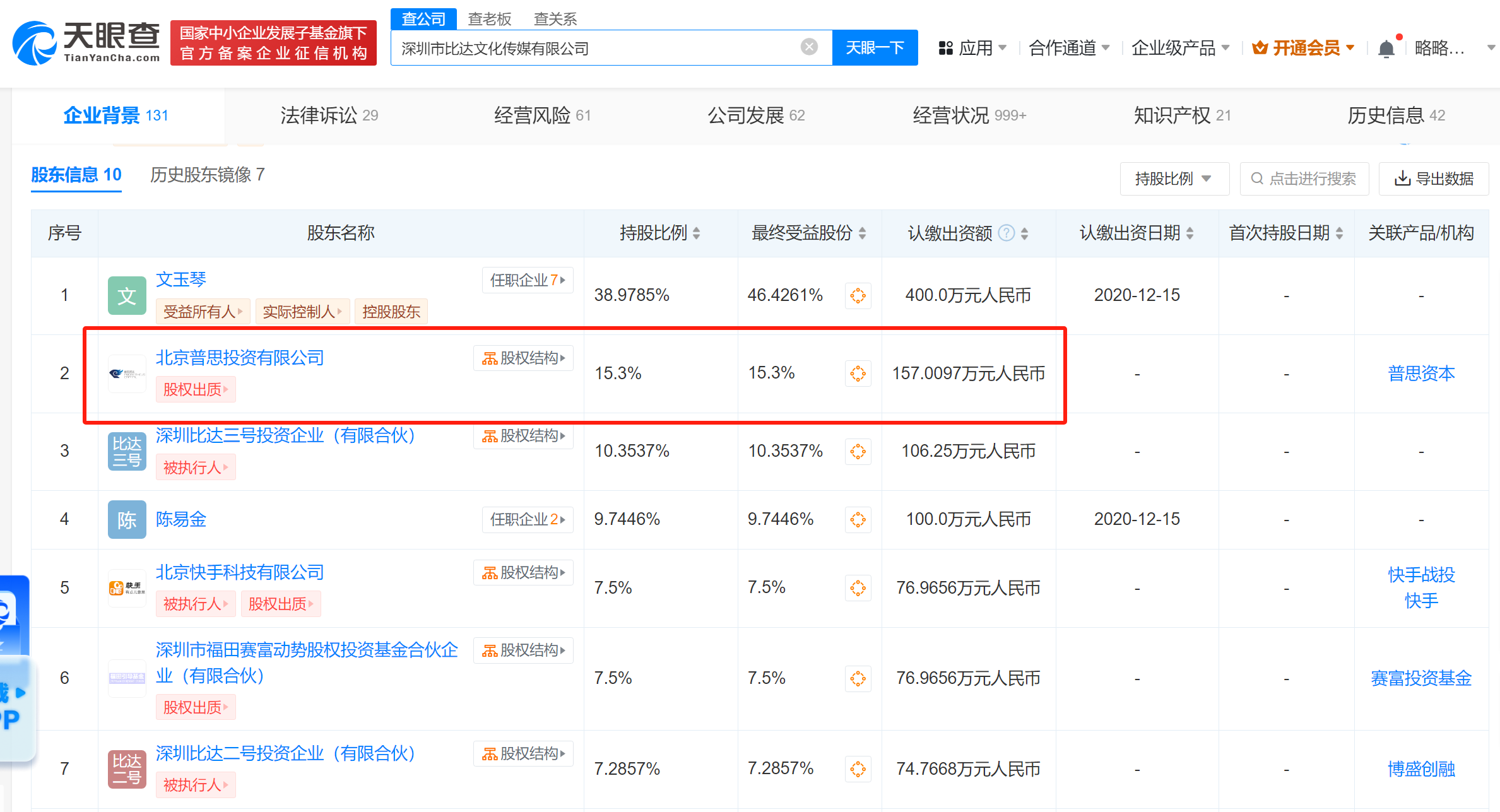Expand 股权结构 for 深圳比达二号投资企业
The height and width of the screenshot is (812, 1500).
(523, 754)
